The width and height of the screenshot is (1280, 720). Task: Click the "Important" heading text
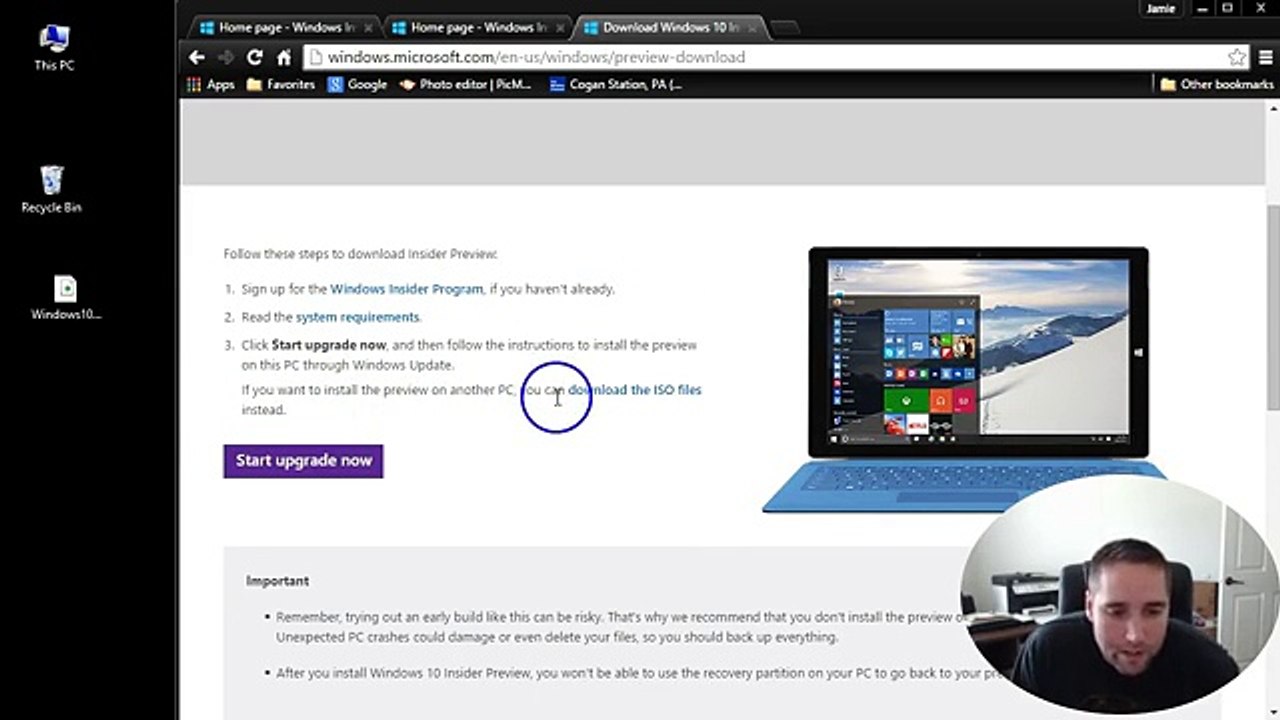coord(277,581)
